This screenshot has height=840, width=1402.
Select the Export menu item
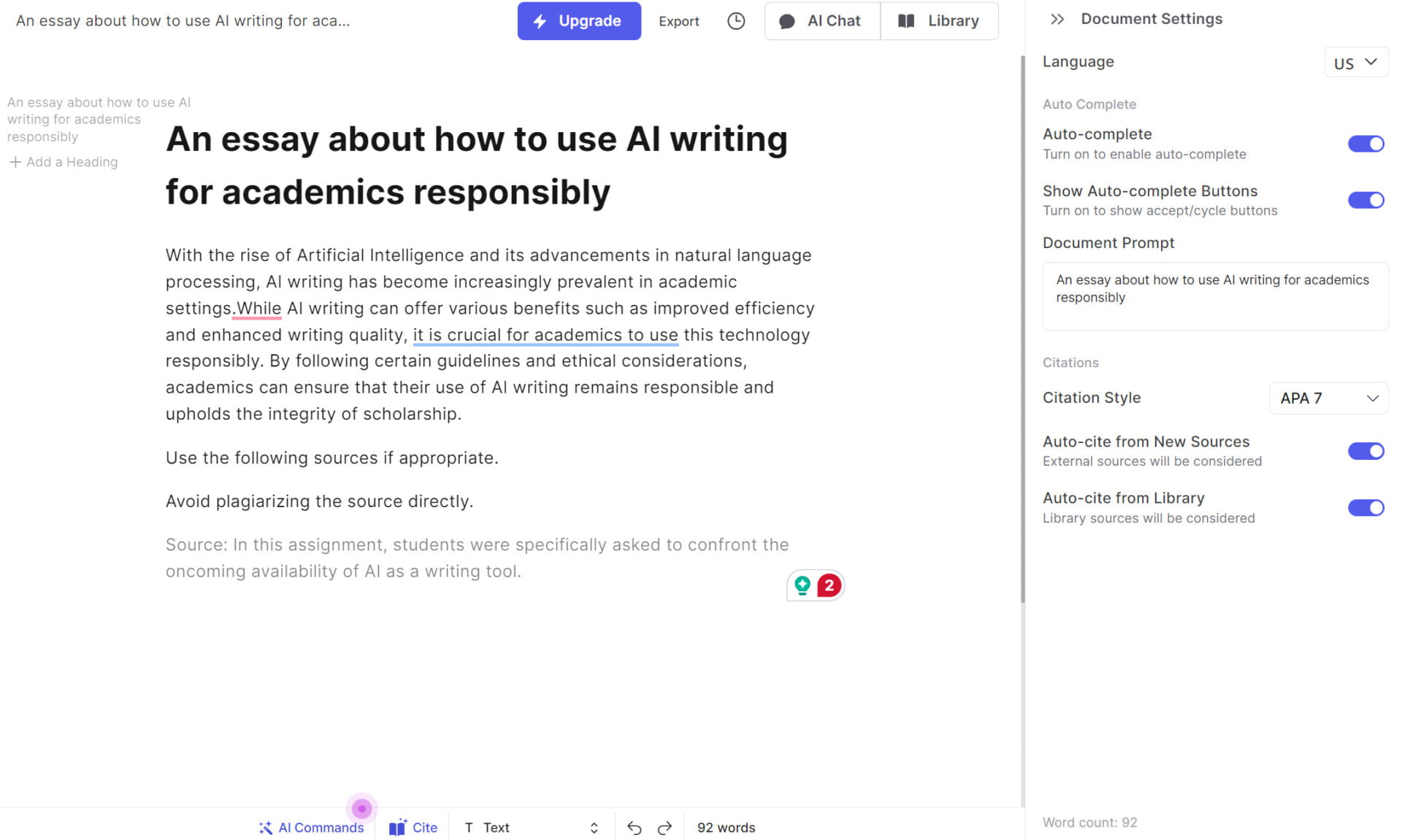pyautogui.click(x=678, y=21)
